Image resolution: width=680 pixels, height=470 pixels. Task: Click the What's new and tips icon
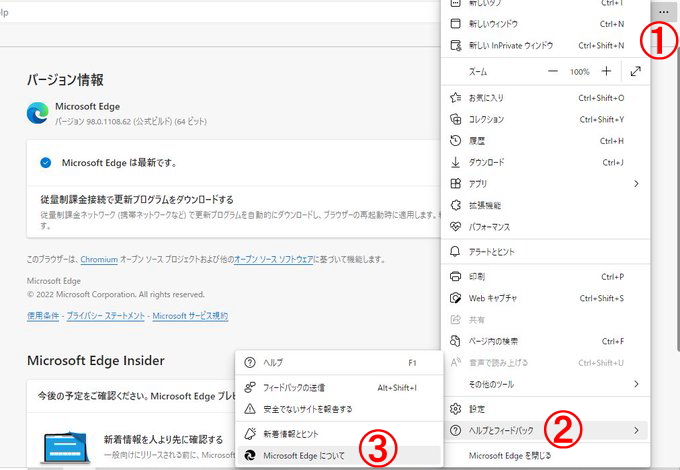point(250,434)
